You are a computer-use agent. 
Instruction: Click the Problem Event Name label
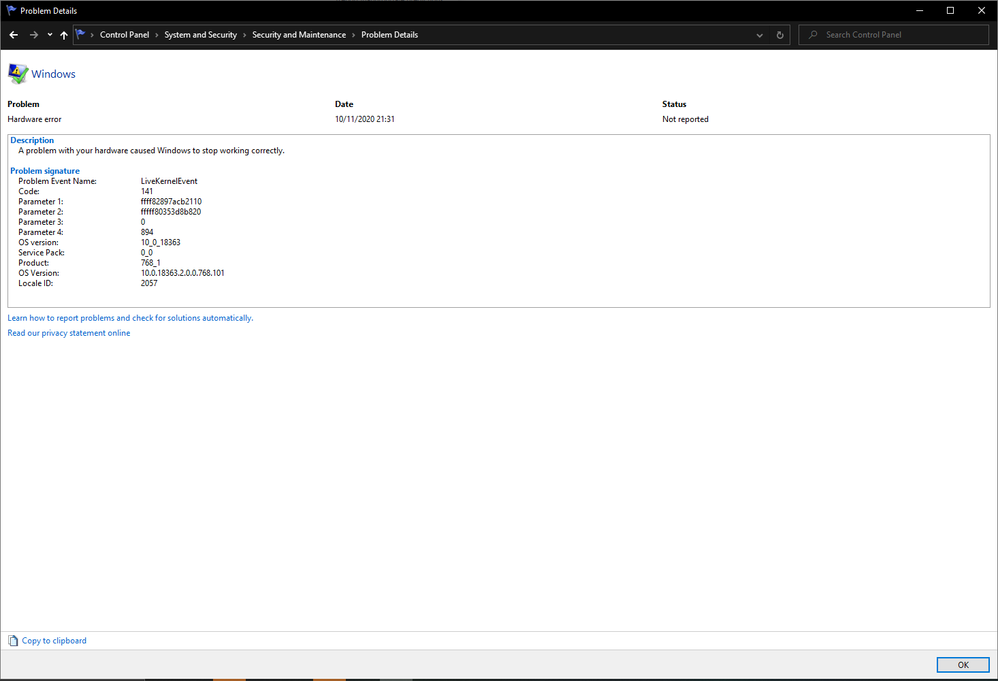click(x=57, y=181)
